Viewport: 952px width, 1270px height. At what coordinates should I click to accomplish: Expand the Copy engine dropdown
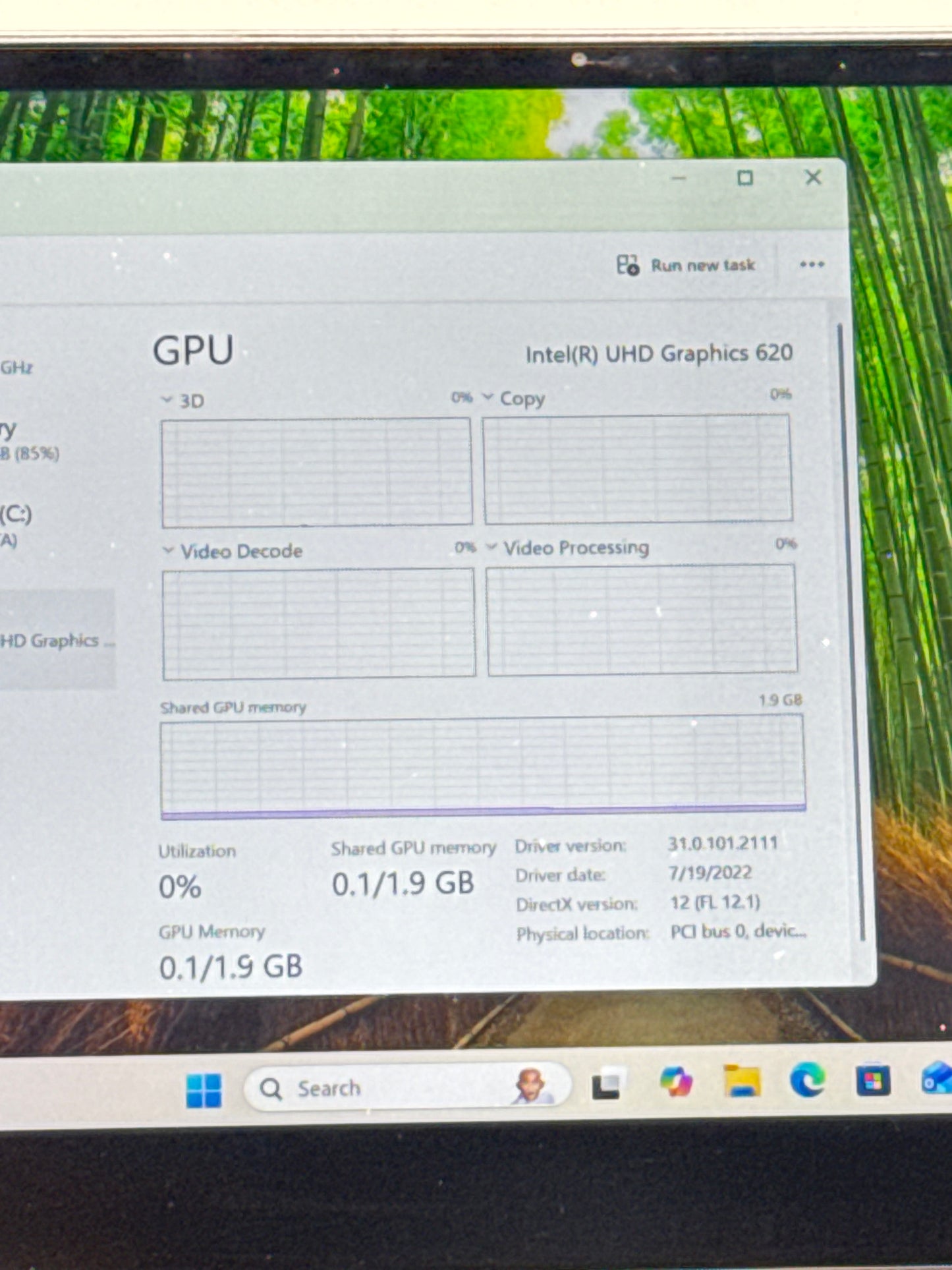tap(488, 397)
